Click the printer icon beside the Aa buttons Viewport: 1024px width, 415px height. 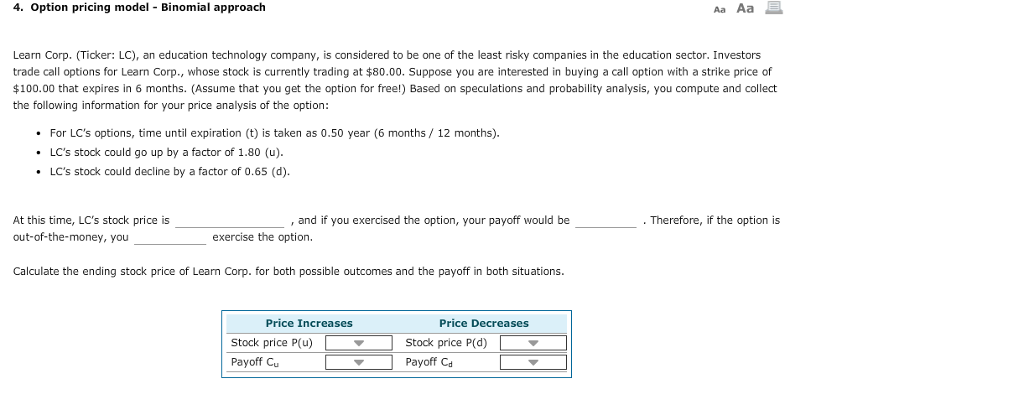774,8
